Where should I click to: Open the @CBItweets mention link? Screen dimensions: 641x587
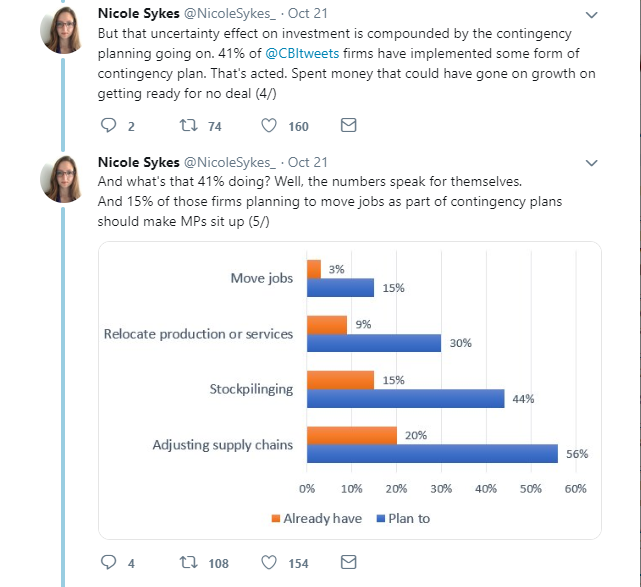(302, 54)
